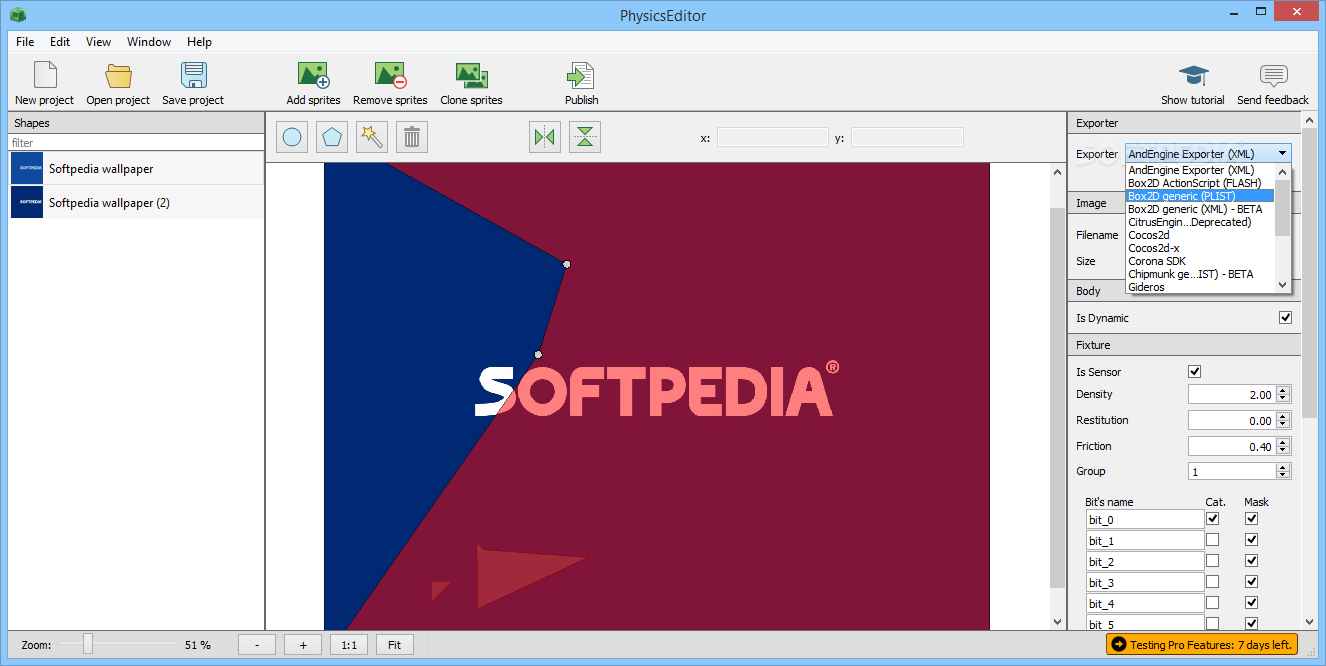Click canvas vertical scrollbar down arrow

point(1058,622)
